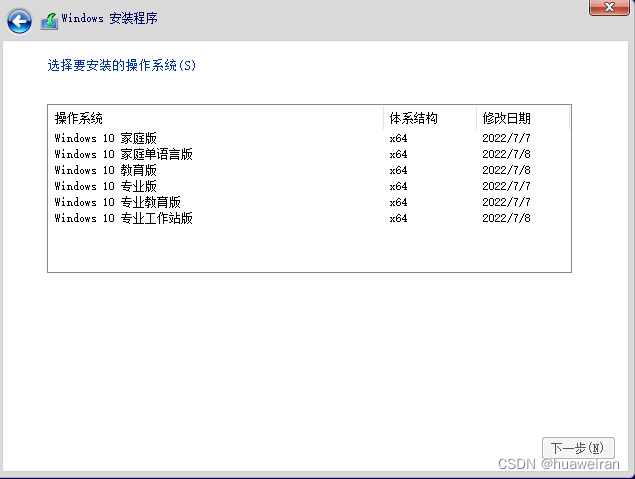Click x64 in the 教育版 row

(x=398, y=170)
